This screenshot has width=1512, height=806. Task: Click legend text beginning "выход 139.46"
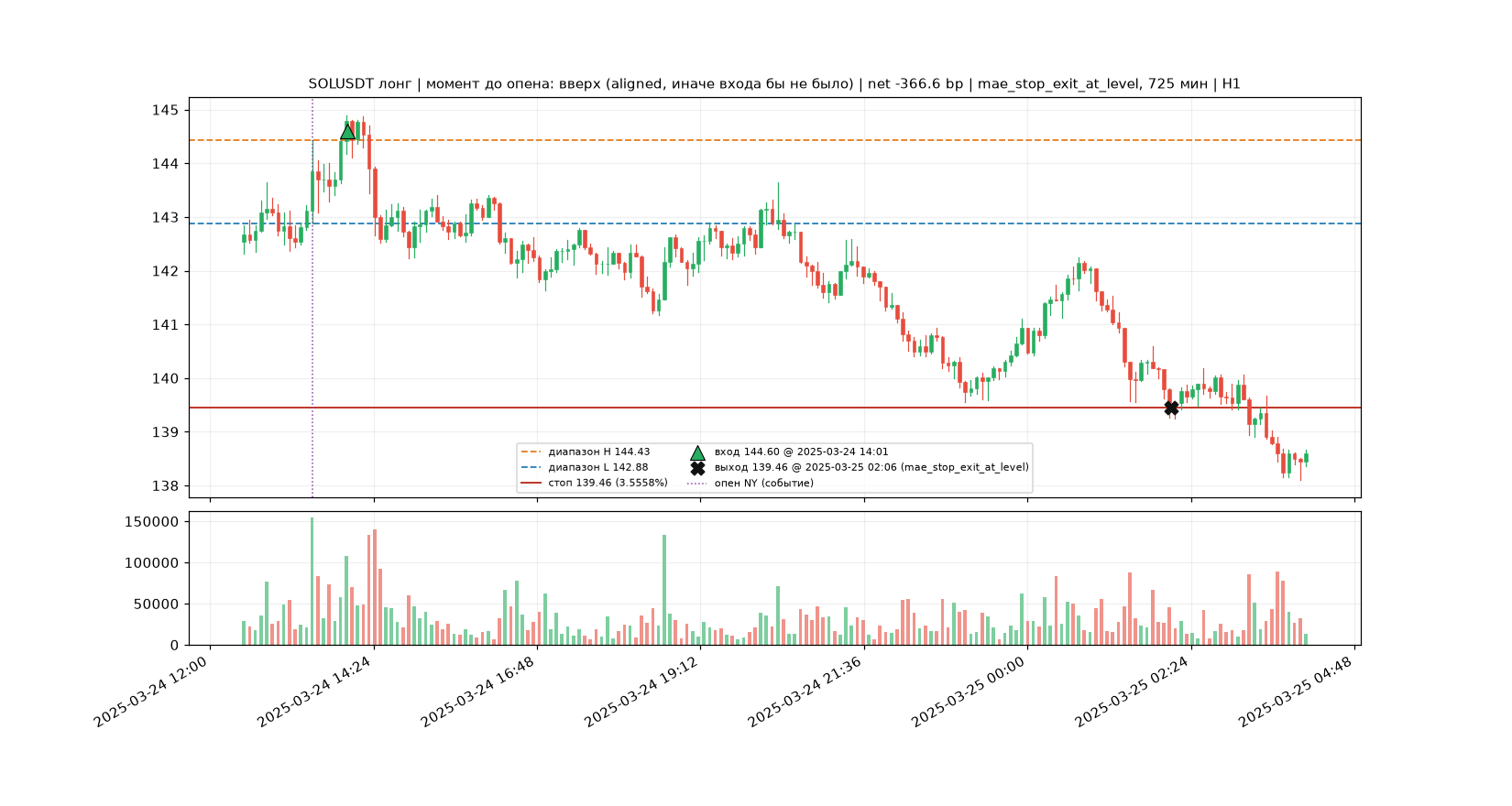pyautogui.click(x=871, y=467)
